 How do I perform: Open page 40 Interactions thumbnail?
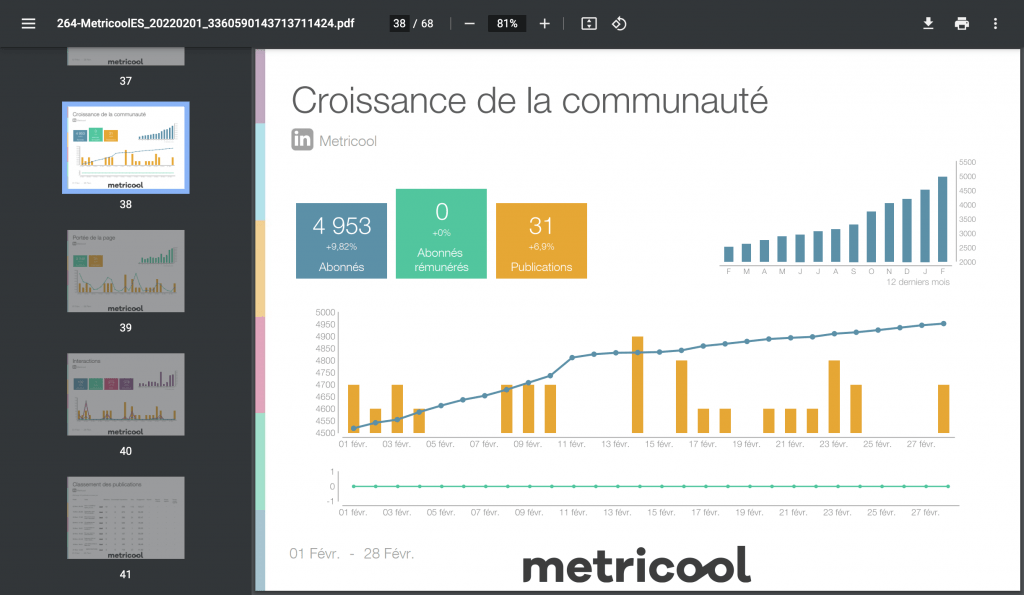[125, 394]
